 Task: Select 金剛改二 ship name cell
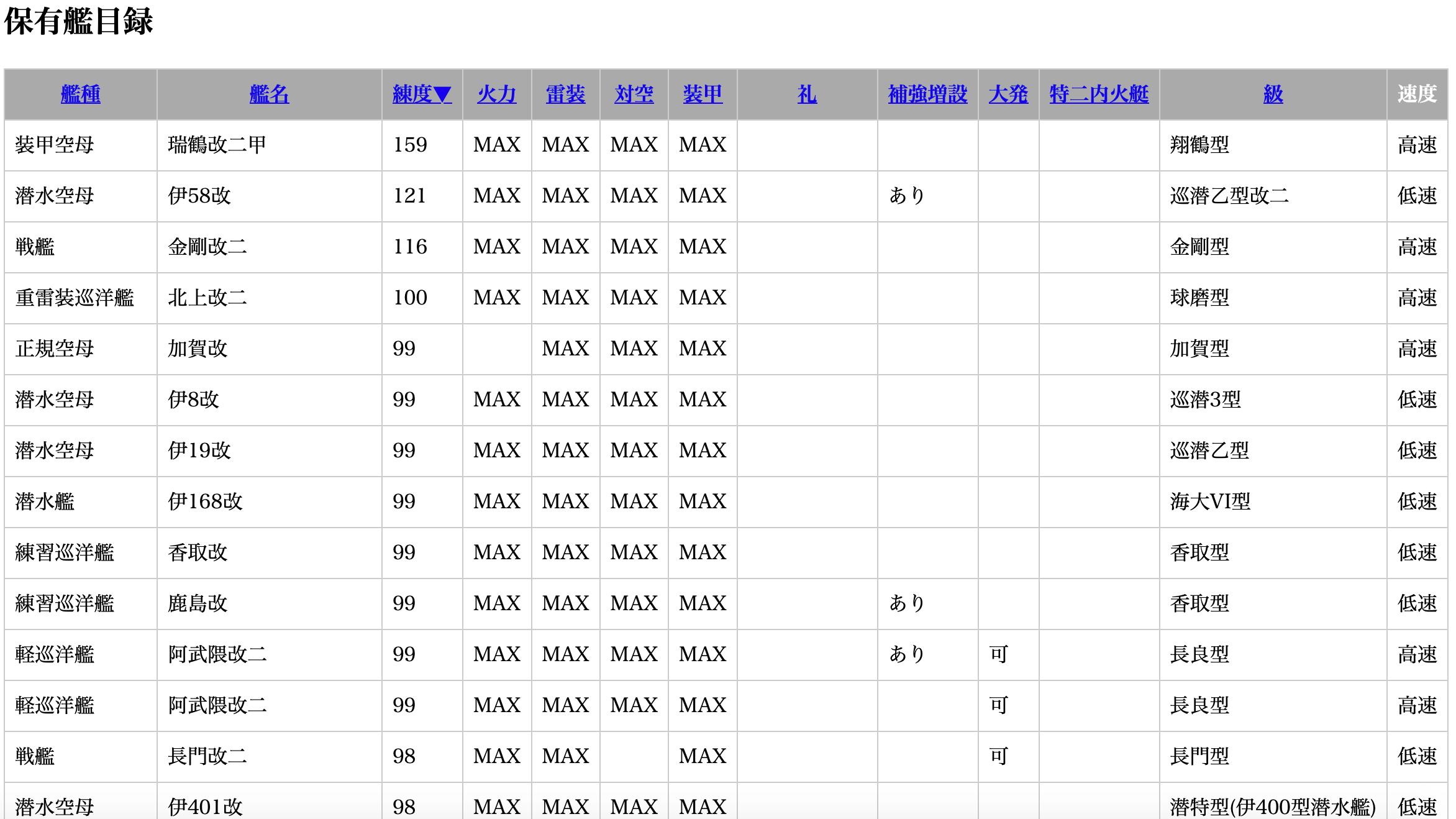[207, 247]
